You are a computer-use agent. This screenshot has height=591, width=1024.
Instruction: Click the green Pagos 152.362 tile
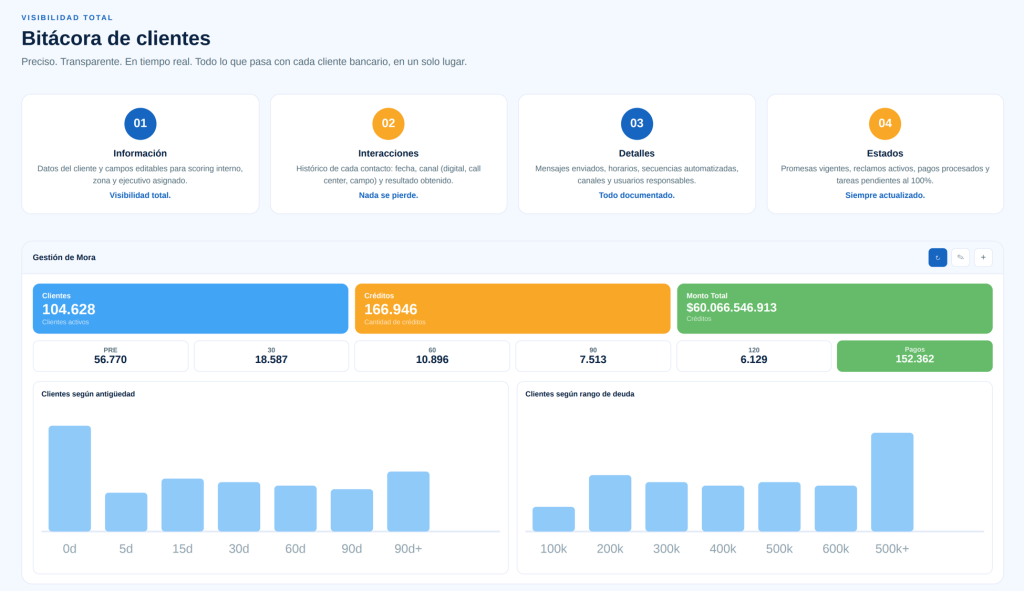[x=914, y=356]
